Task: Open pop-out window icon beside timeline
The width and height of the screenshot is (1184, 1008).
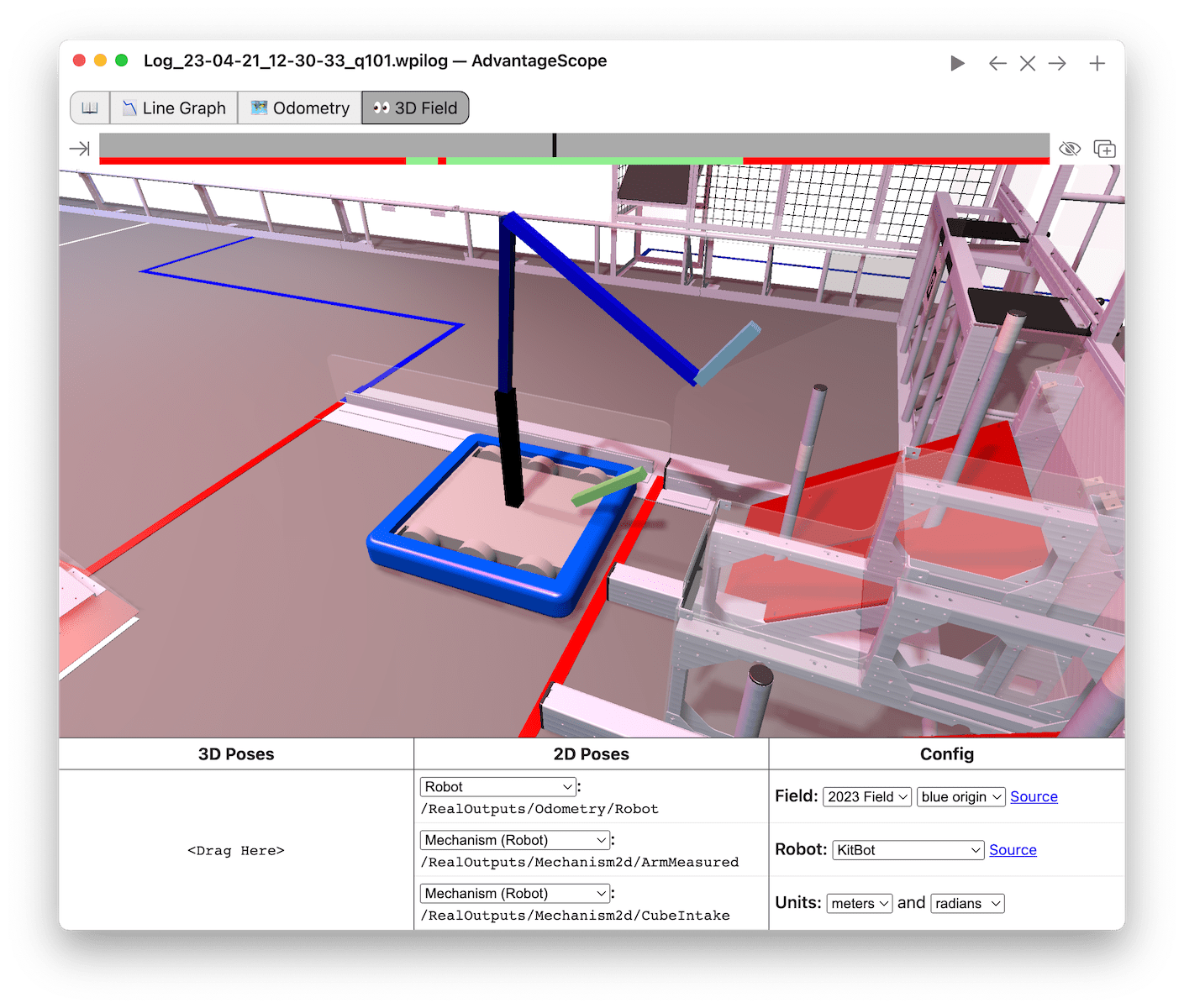Action: 1104,150
